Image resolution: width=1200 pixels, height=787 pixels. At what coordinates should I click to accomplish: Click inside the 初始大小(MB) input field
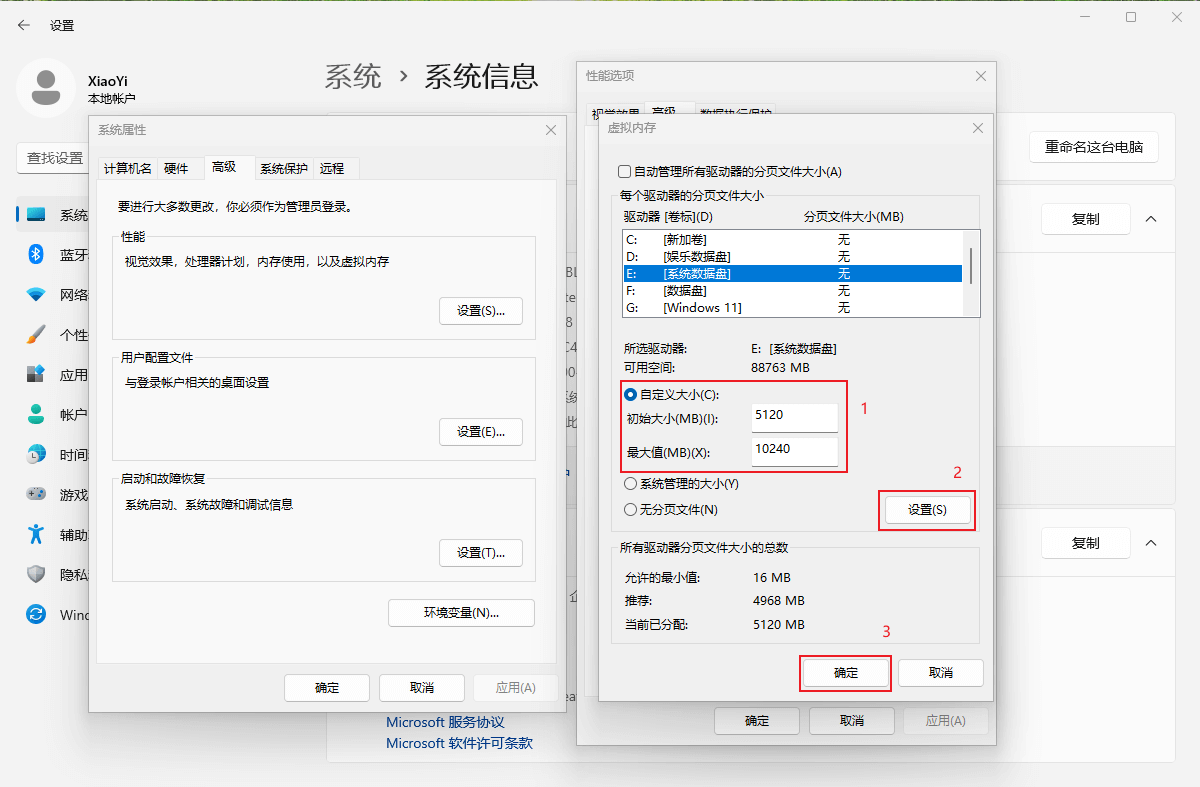(x=794, y=418)
